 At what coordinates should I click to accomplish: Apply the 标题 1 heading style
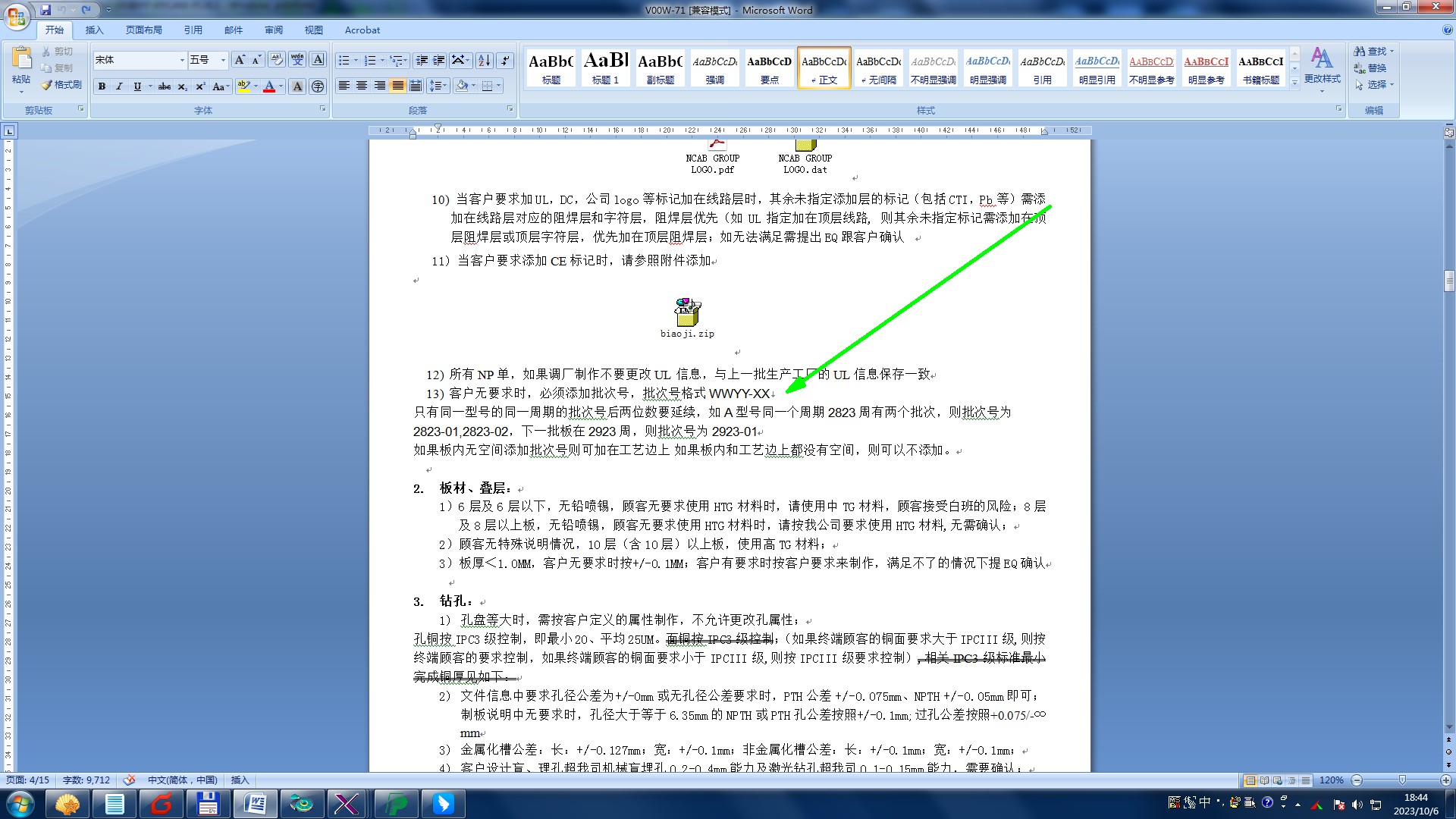pyautogui.click(x=606, y=67)
